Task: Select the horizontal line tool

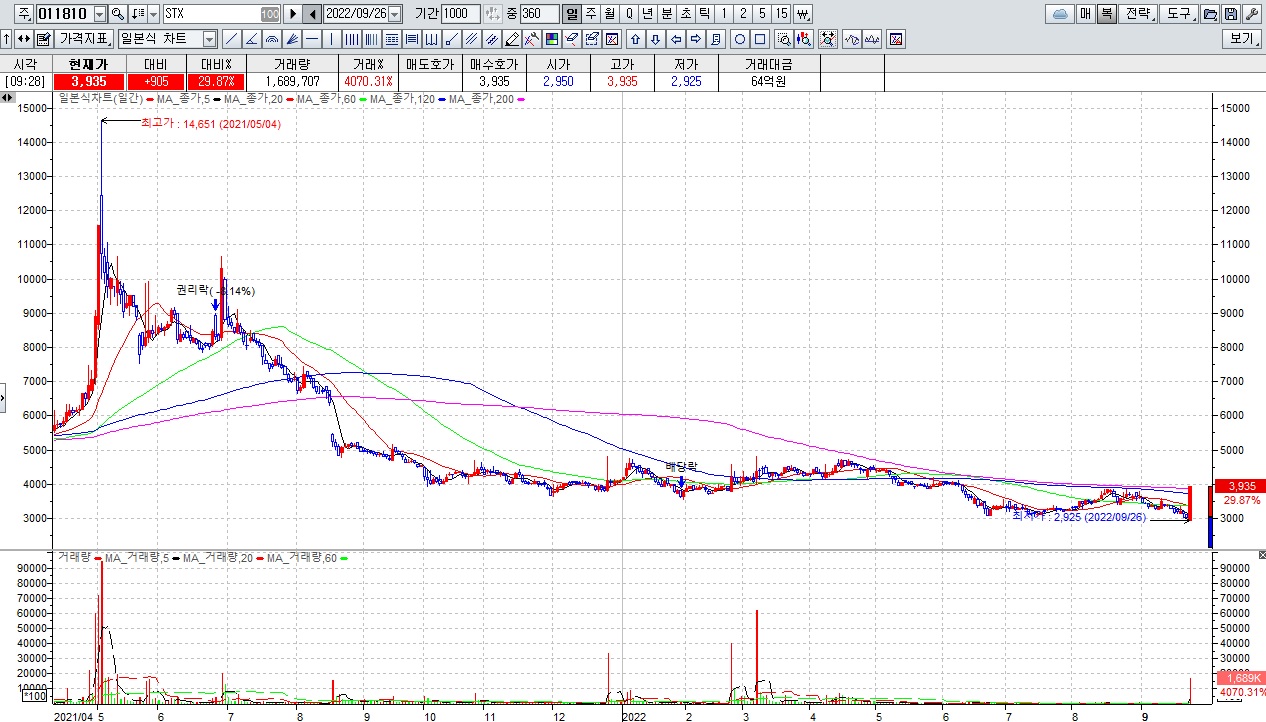Action: [x=311, y=39]
